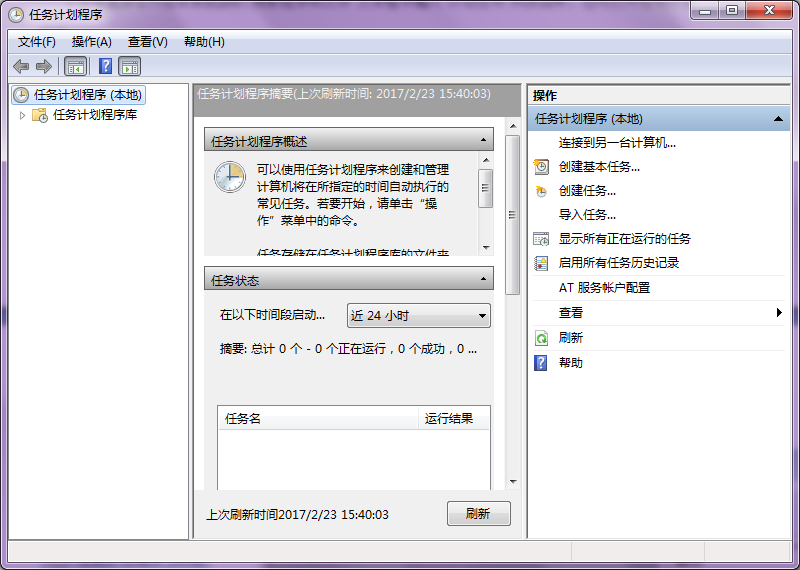
Task: Click the 显示所有正在运行的任务 icon
Action: (x=541, y=239)
